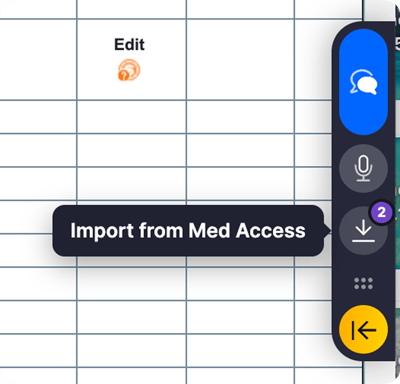Viewport: 400px width, 384px height.
Task: Click the "Edit" label in the table
Action: [x=129, y=44]
